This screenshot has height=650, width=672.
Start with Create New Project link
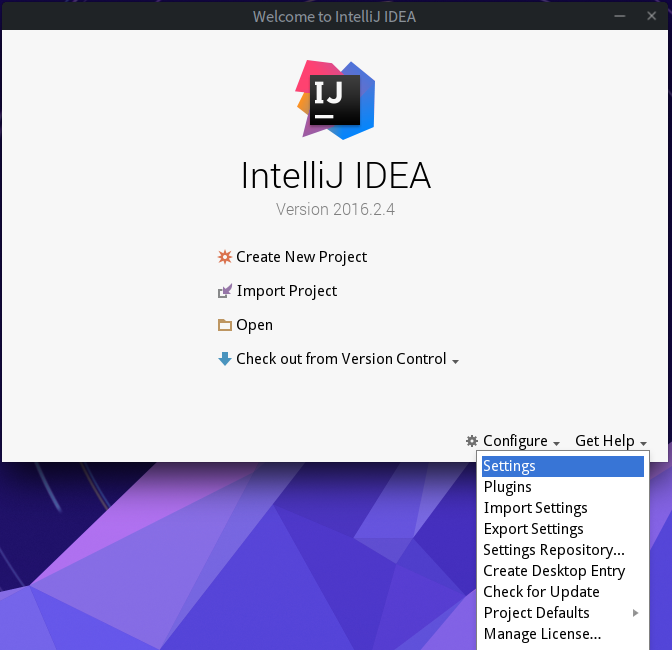[301, 257]
